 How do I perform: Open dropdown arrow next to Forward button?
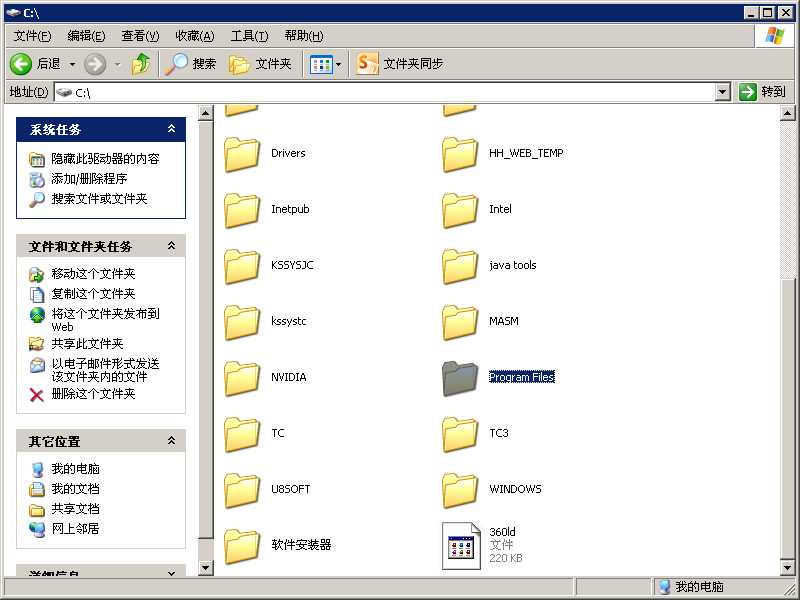pyautogui.click(x=117, y=64)
